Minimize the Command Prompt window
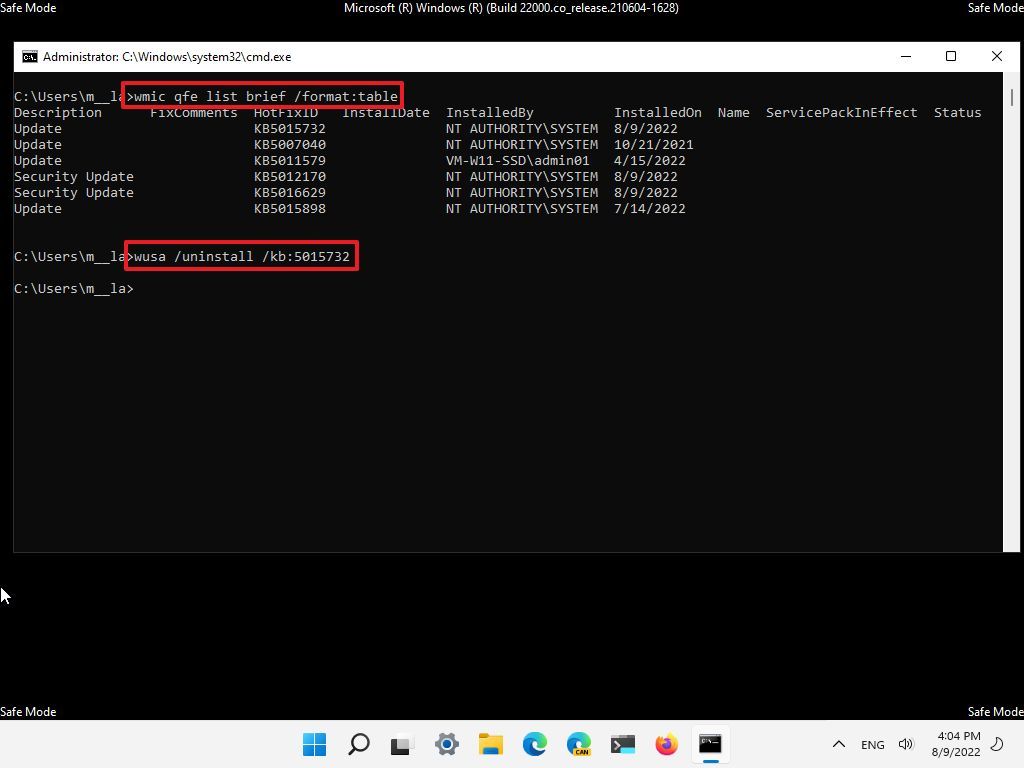 click(904, 57)
